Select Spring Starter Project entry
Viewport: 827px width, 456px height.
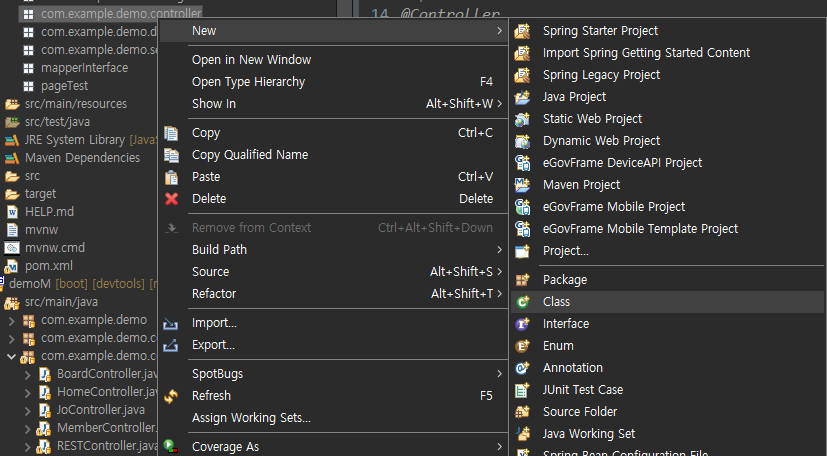click(667, 31)
